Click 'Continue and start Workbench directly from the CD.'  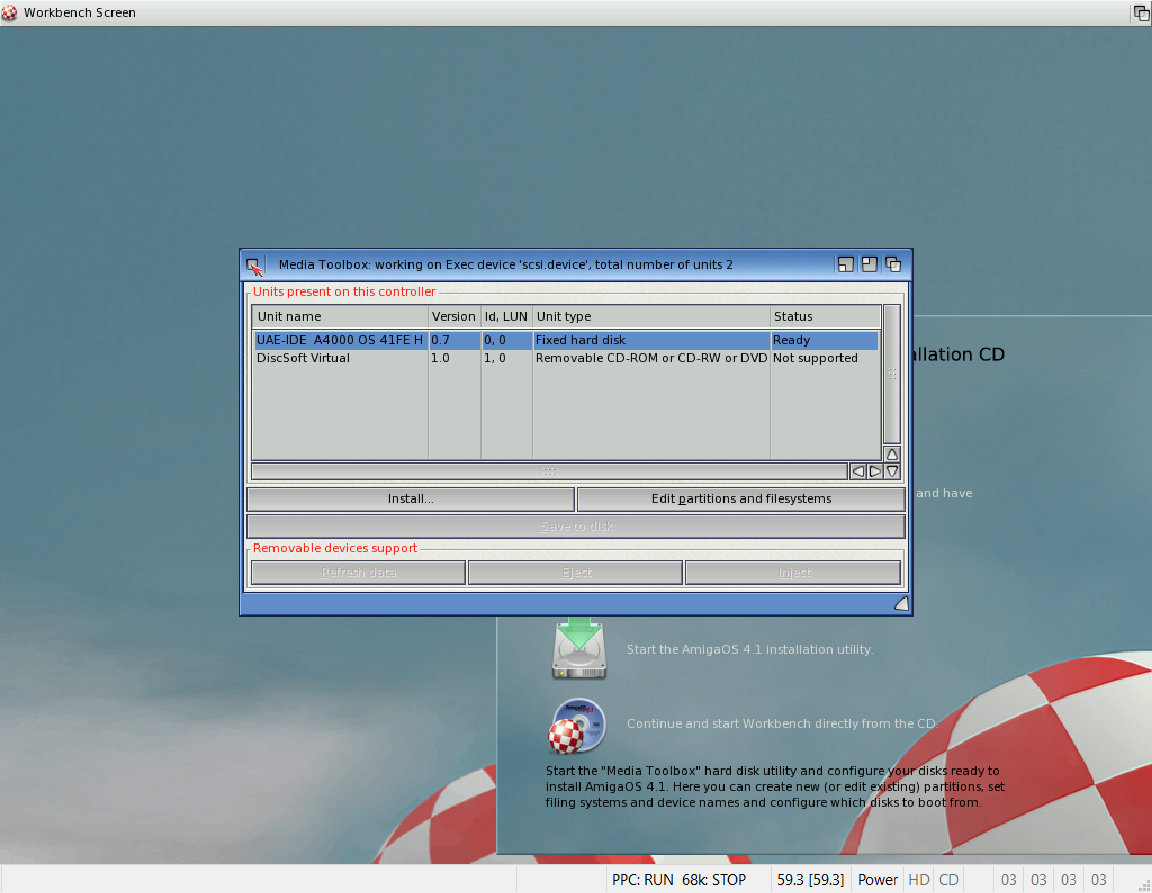pos(782,724)
